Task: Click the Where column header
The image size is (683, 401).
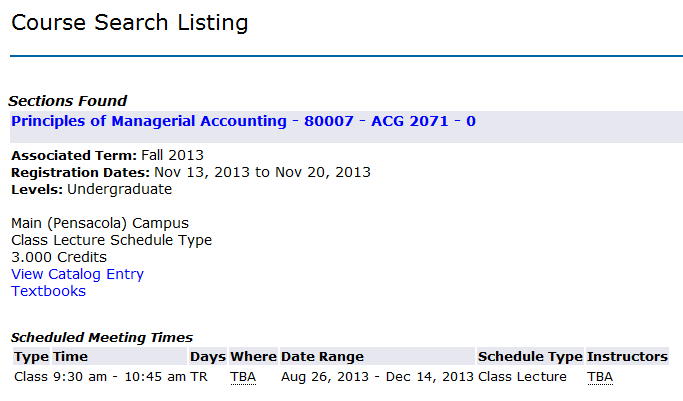Action: point(253,357)
